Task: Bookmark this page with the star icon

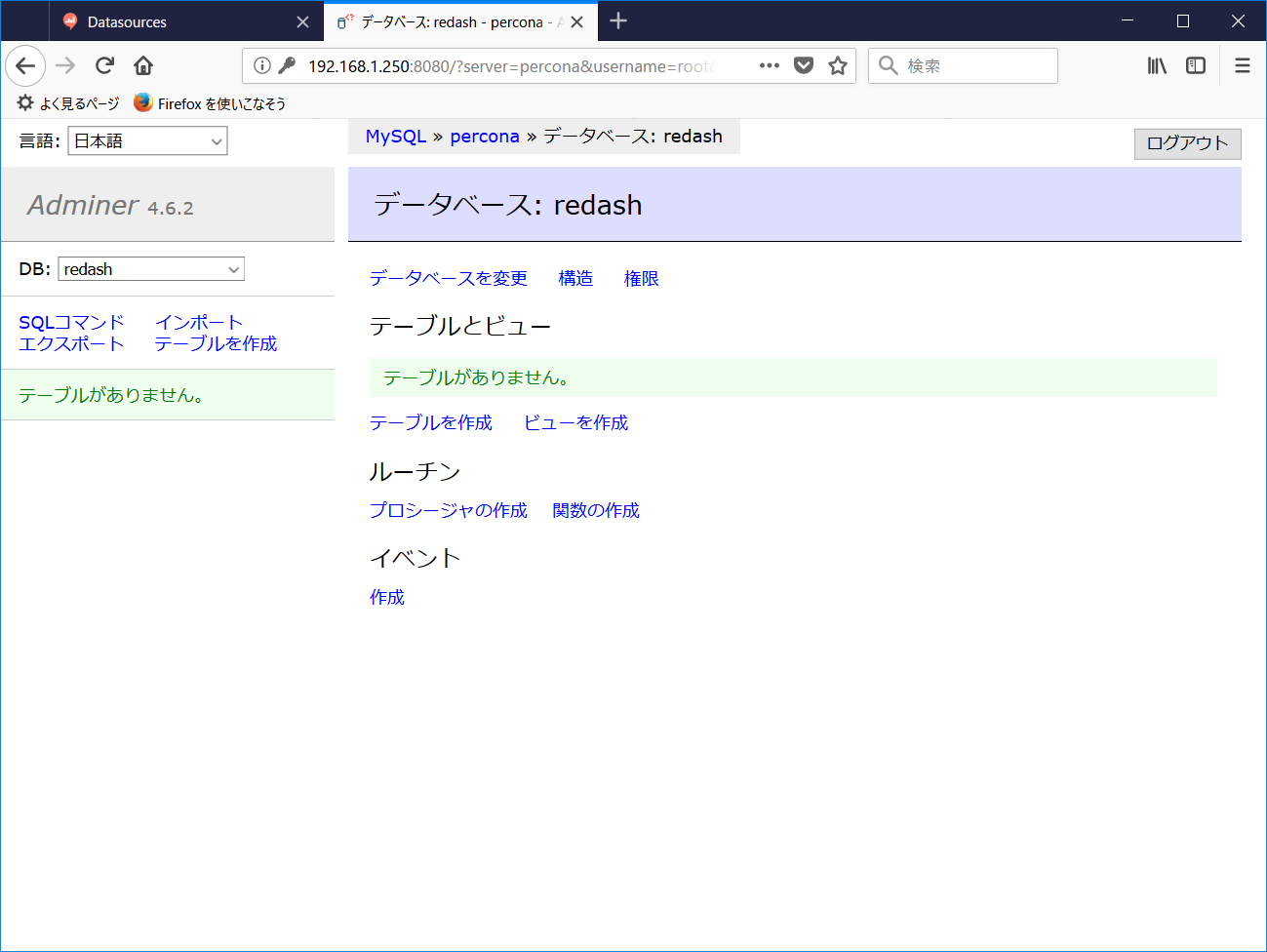Action: click(x=837, y=65)
